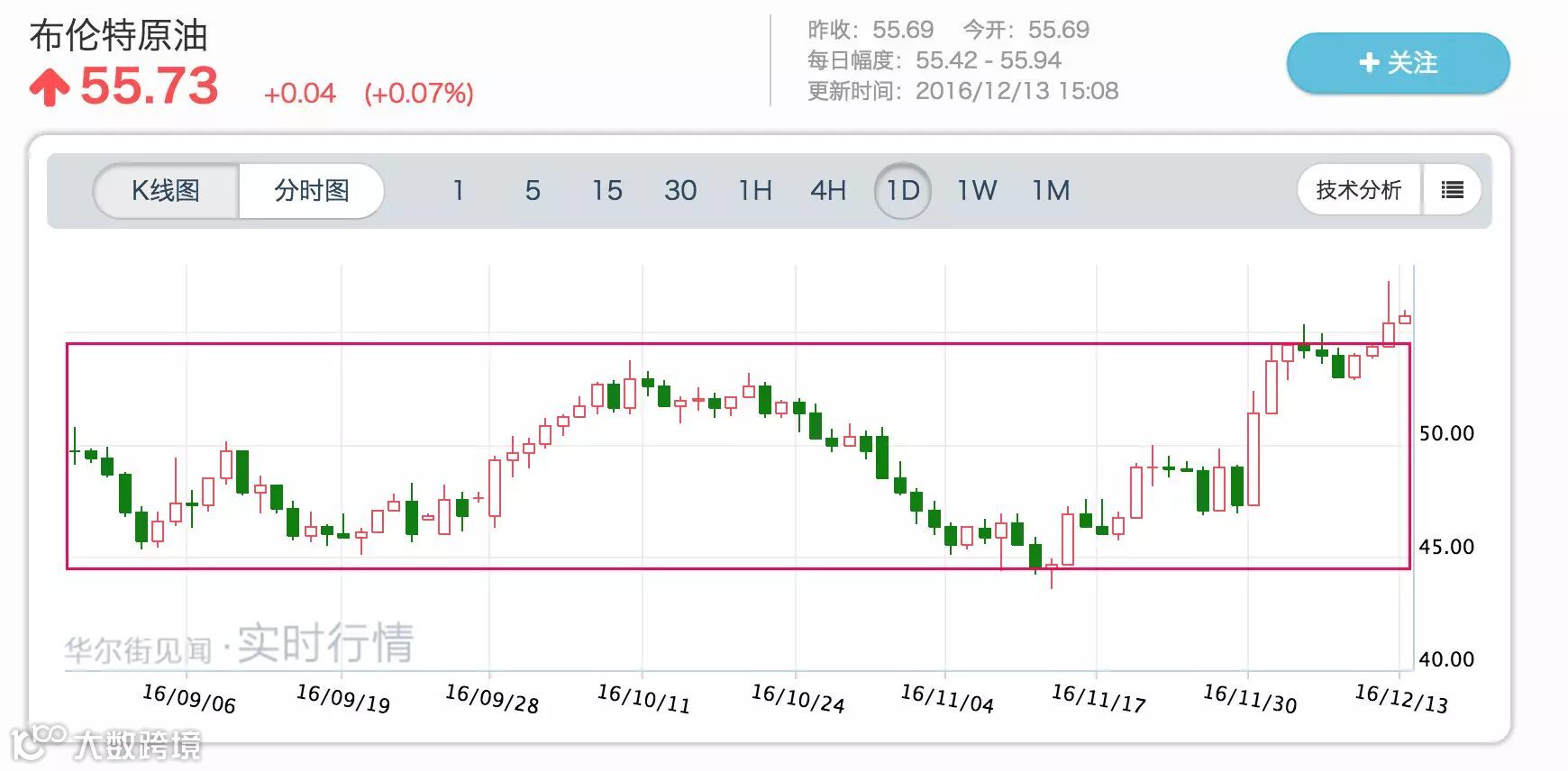The image size is (1568, 771).
Task: Select the 1W interval
Action: click(x=977, y=190)
